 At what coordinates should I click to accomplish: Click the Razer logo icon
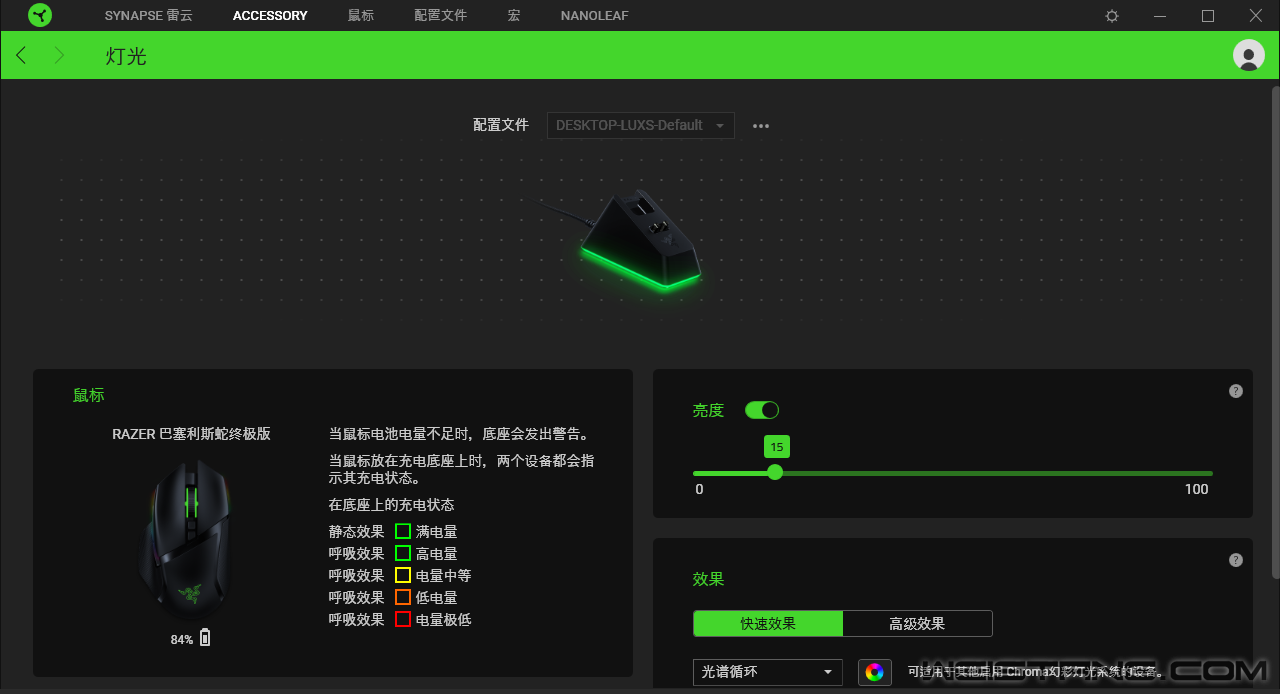[40, 16]
